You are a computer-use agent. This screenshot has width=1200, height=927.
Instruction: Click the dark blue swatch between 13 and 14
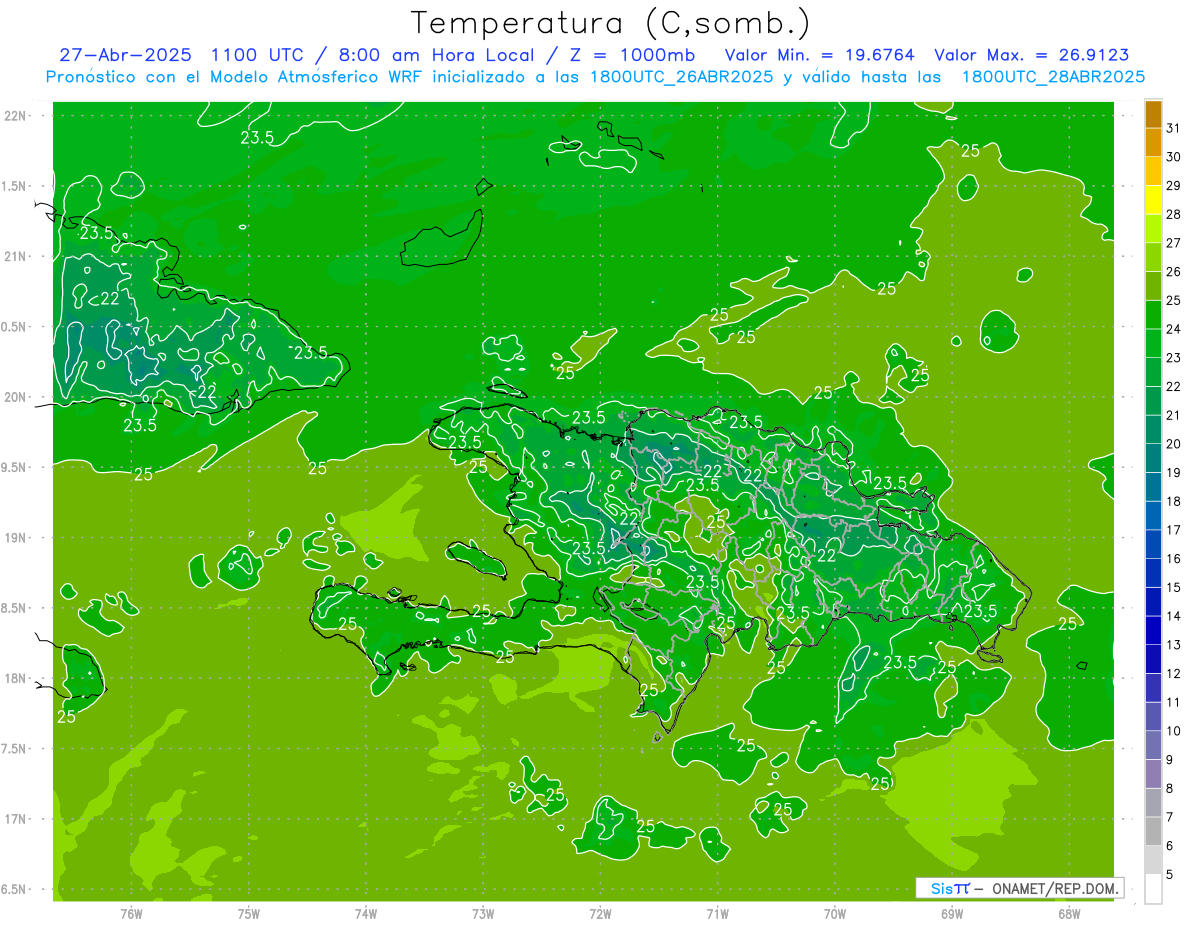pos(1153,630)
